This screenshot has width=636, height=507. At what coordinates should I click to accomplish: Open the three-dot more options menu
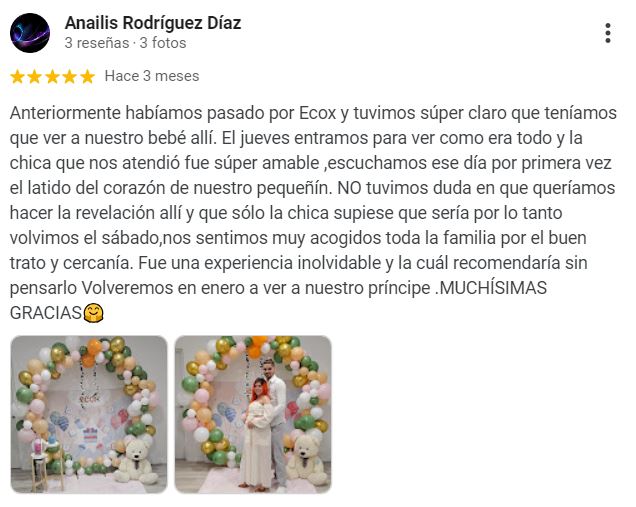coord(608,33)
